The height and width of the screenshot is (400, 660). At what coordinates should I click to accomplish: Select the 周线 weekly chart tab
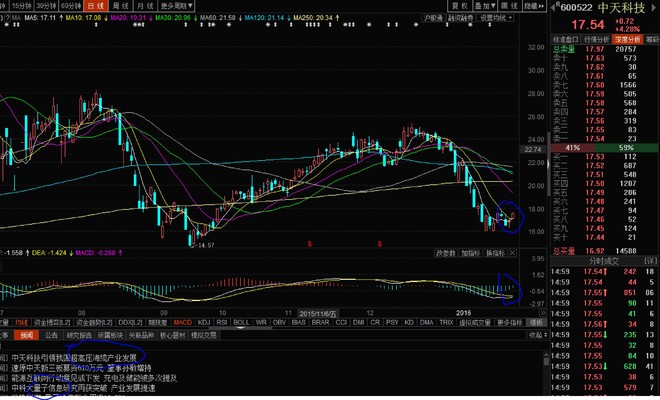click(121, 5)
